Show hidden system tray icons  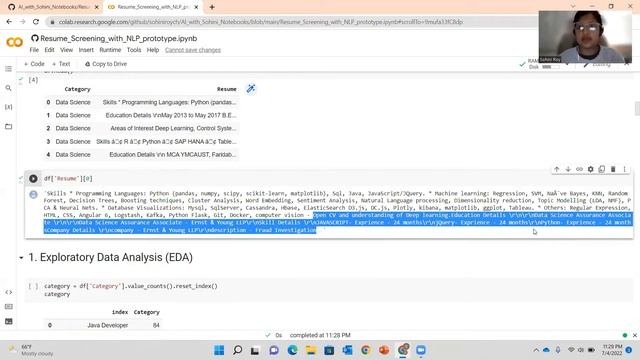[536, 350]
